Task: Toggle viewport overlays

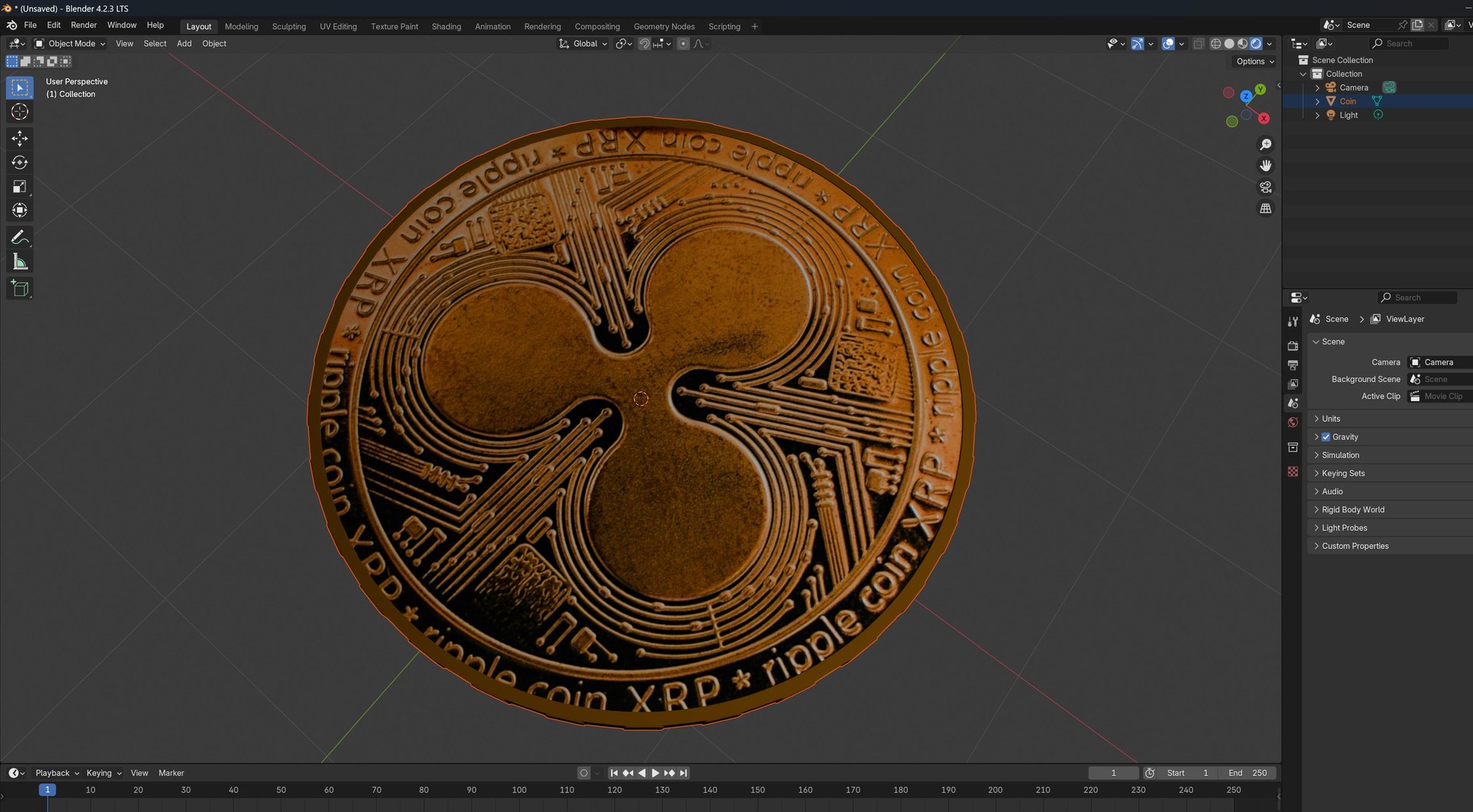Action: [1168, 44]
